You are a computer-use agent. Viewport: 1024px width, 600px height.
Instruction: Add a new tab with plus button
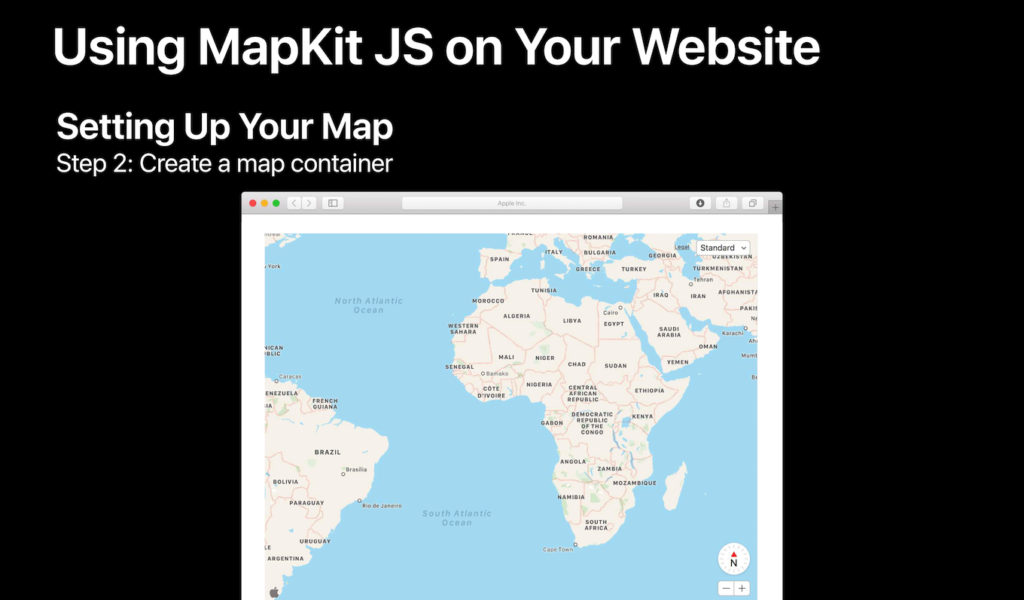[x=775, y=207]
